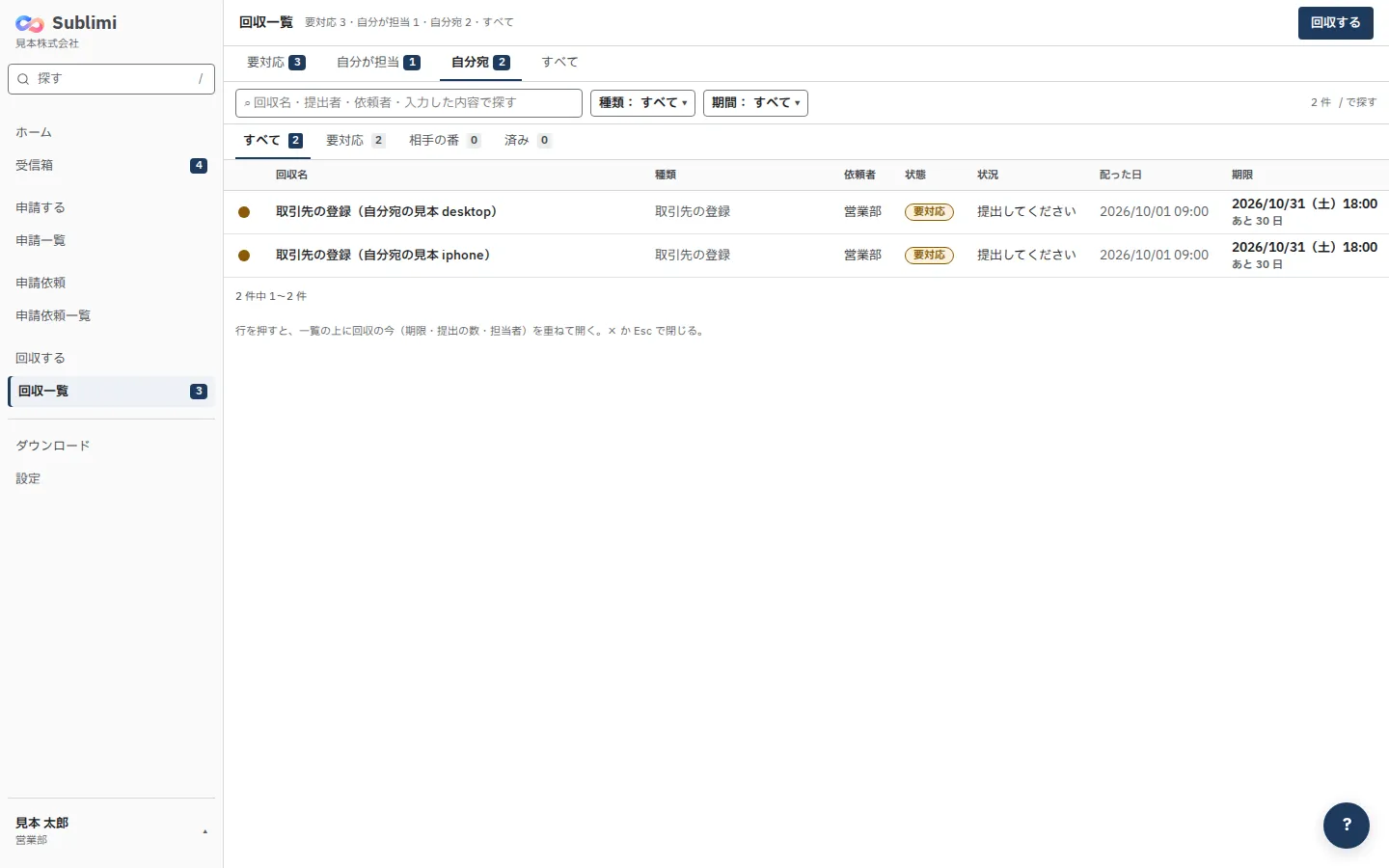Click the Sublimi infinity logo icon
The height and width of the screenshot is (868, 1389).
pyautogui.click(x=30, y=23)
